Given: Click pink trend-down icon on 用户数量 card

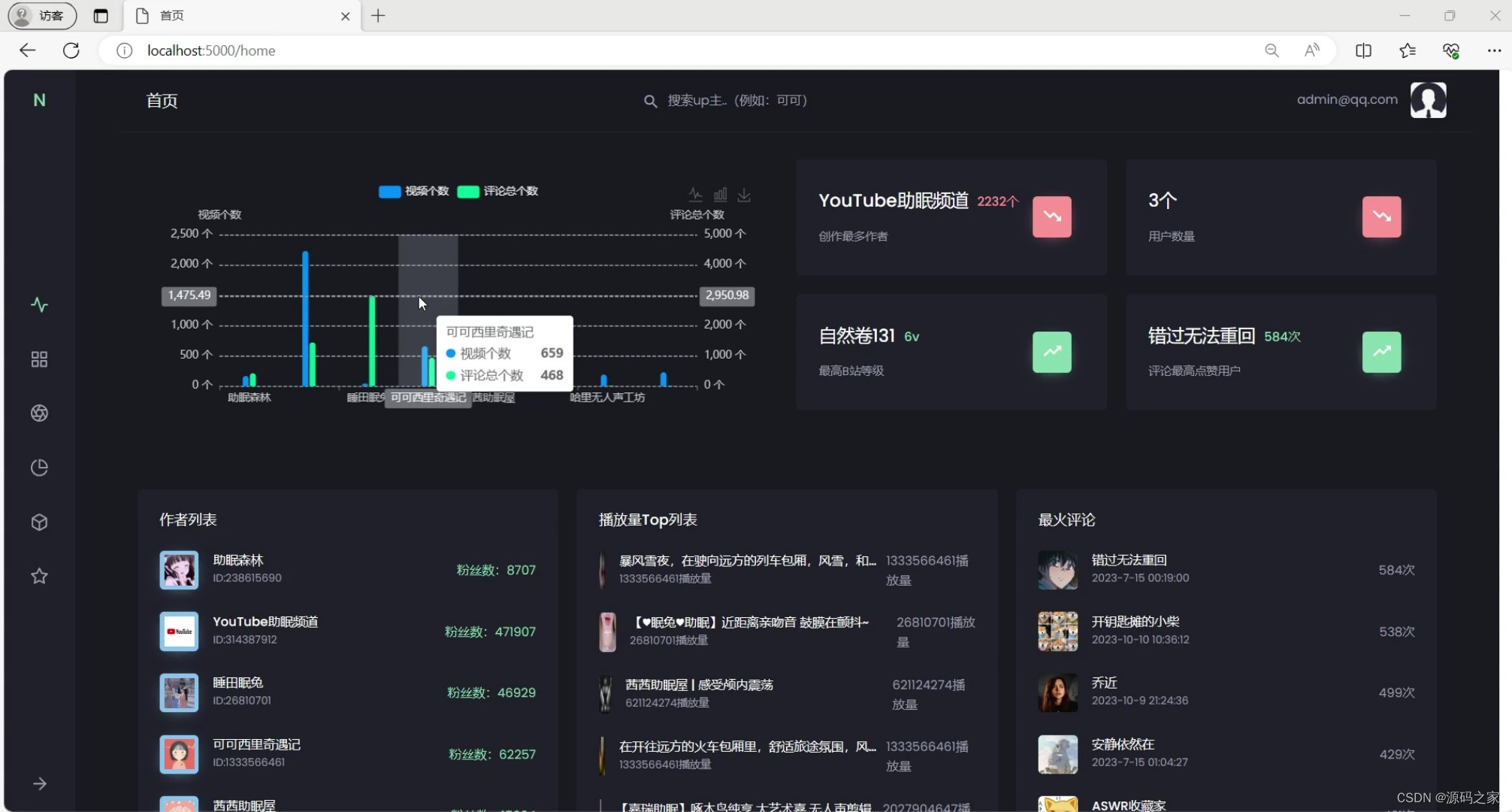Looking at the screenshot, I should click(x=1381, y=217).
